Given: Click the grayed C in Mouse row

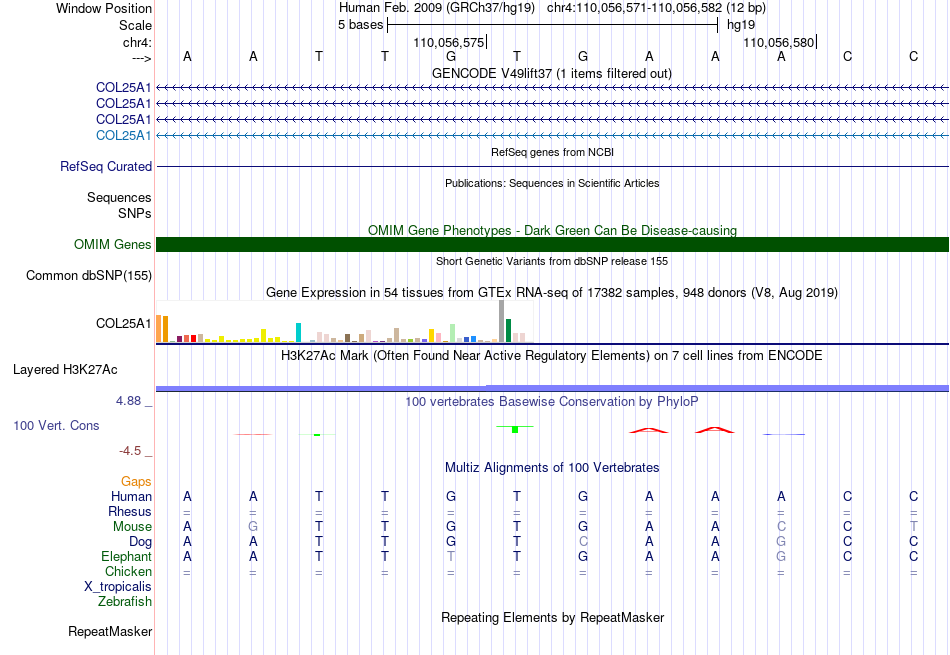Looking at the screenshot, I should pyautogui.click(x=781, y=527).
